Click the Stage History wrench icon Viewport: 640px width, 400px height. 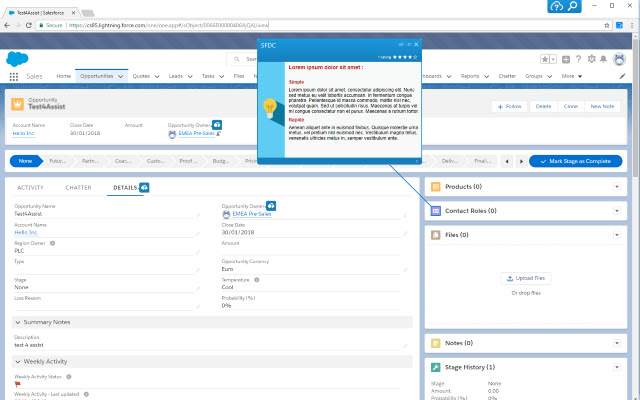(x=436, y=367)
